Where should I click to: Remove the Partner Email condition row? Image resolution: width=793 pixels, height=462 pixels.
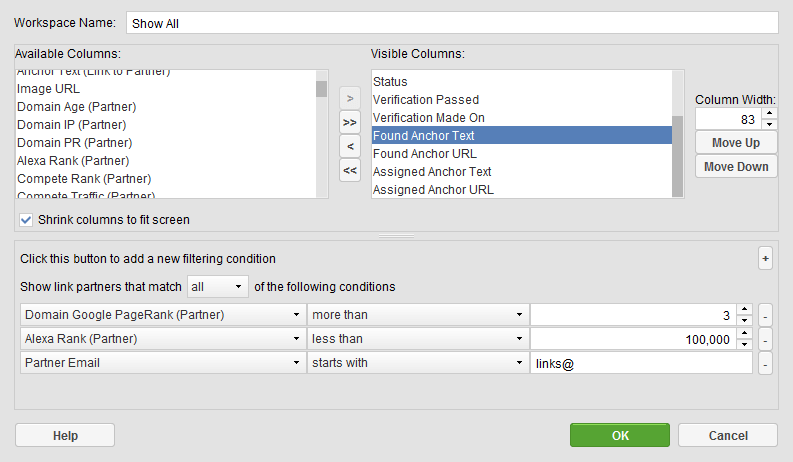[765, 363]
